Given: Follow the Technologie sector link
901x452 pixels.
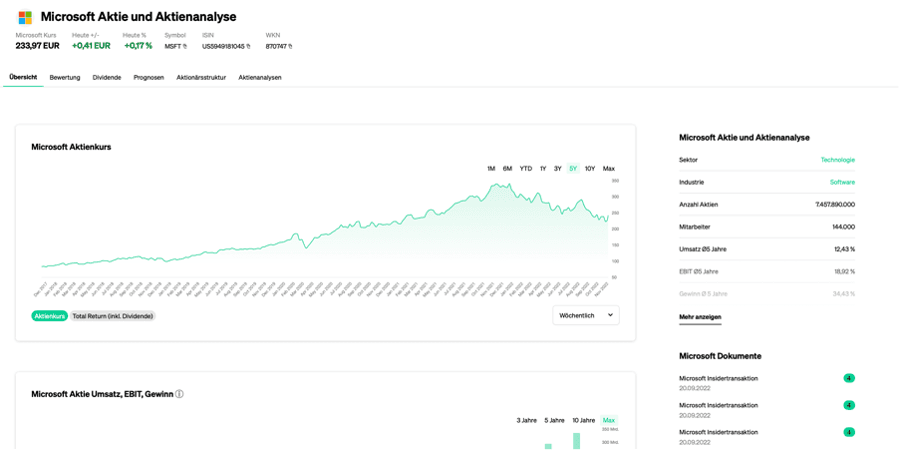Looking at the screenshot, I should pyautogui.click(x=838, y=160).
